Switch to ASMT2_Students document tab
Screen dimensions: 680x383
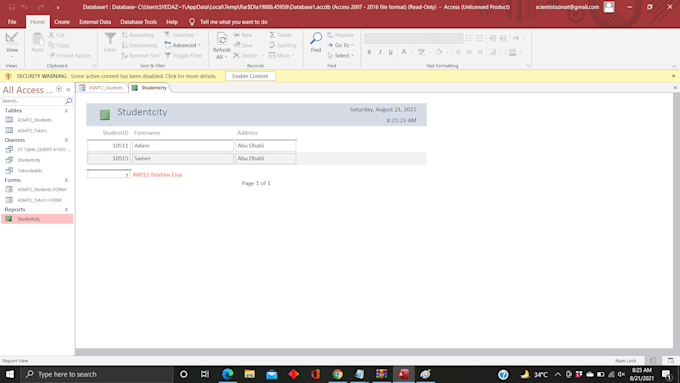point(102,88)
